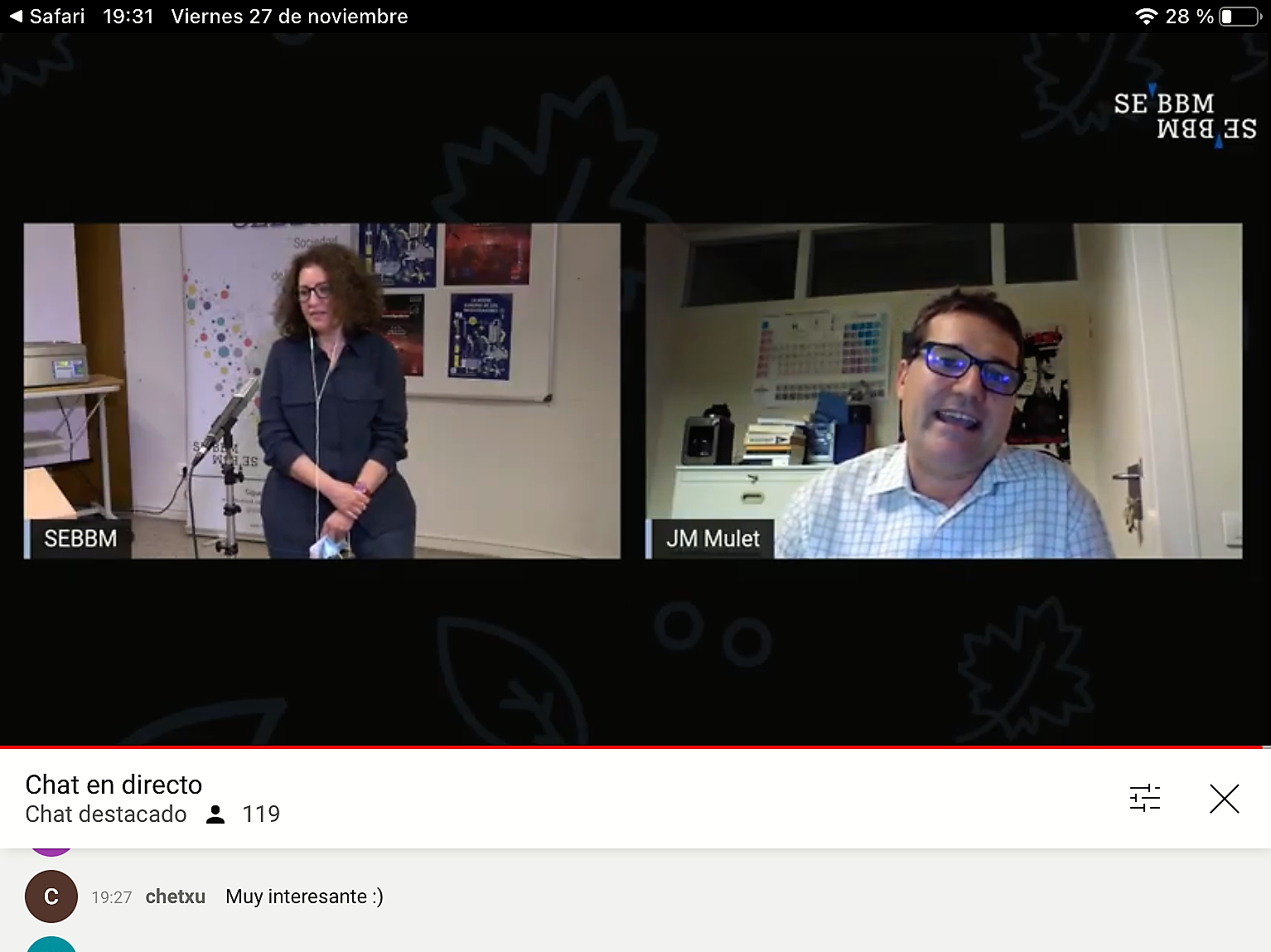
Task: Open the chetxu username profile
Action: [175, 896]
